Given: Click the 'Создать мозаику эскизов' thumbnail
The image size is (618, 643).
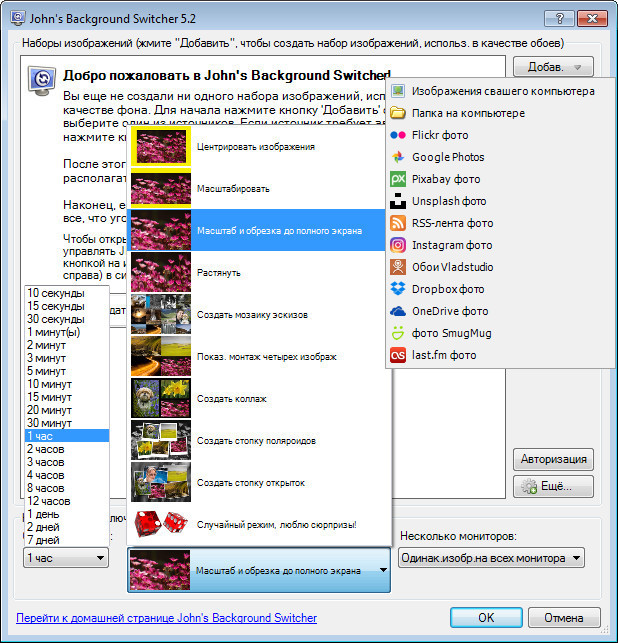Looking at the screenshot, I should pyautogui.click(x=161, y=315).
